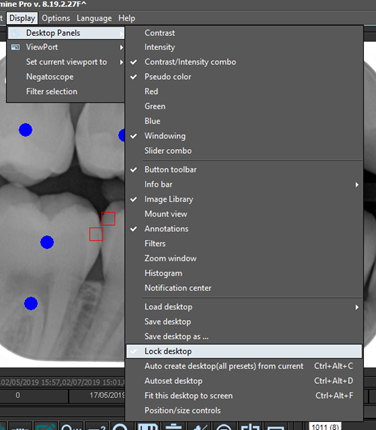
Task: Show the Zoom window panel
Action: (244, 258)
